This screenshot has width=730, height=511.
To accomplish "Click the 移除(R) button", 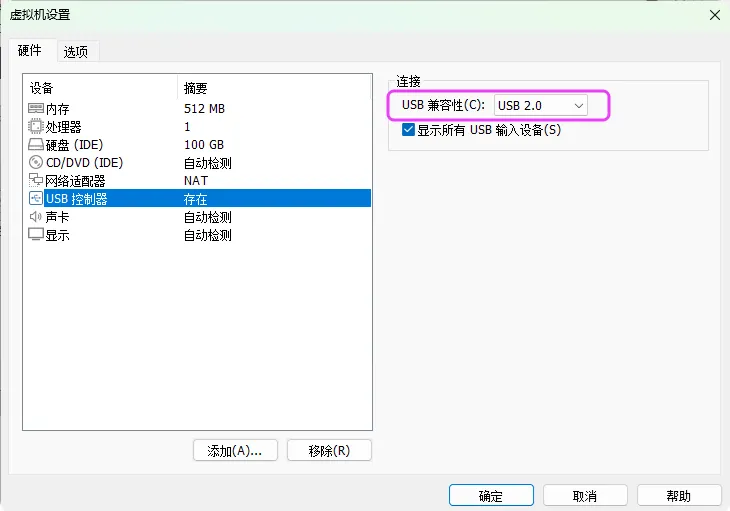I will 329,450.
